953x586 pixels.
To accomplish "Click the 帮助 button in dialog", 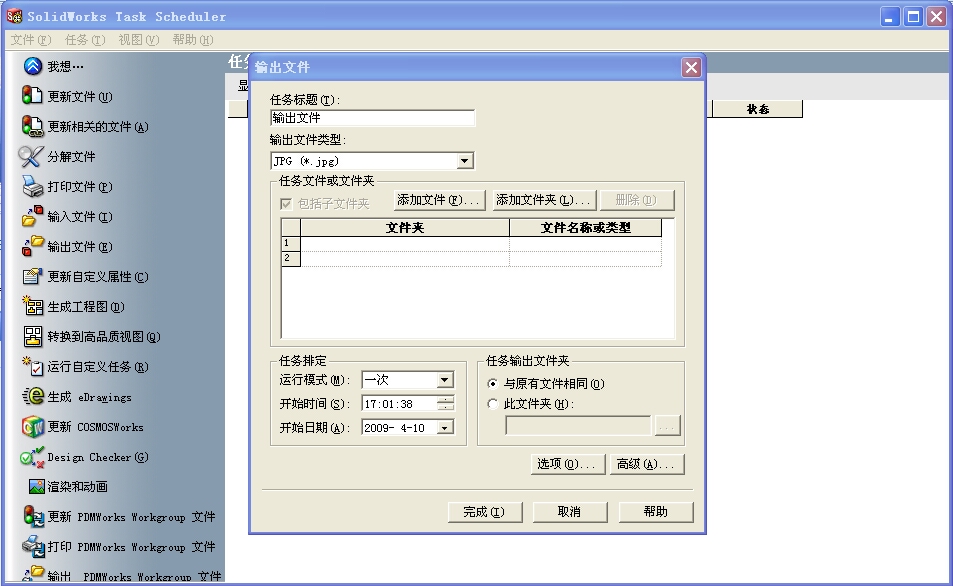I will coord(656,512).
